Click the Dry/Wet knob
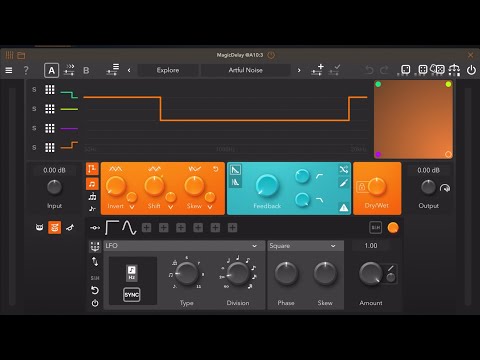 [x=377, y=186]
